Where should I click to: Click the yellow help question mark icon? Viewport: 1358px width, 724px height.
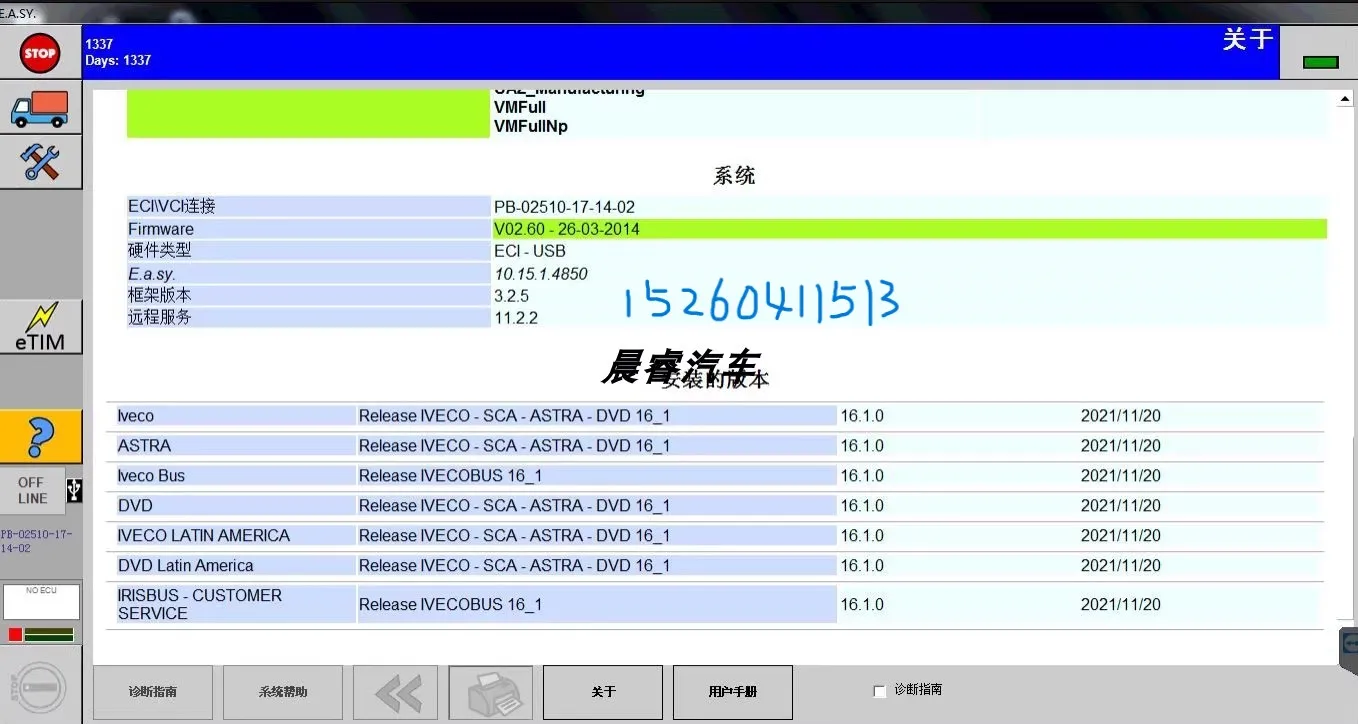point(41,437)
